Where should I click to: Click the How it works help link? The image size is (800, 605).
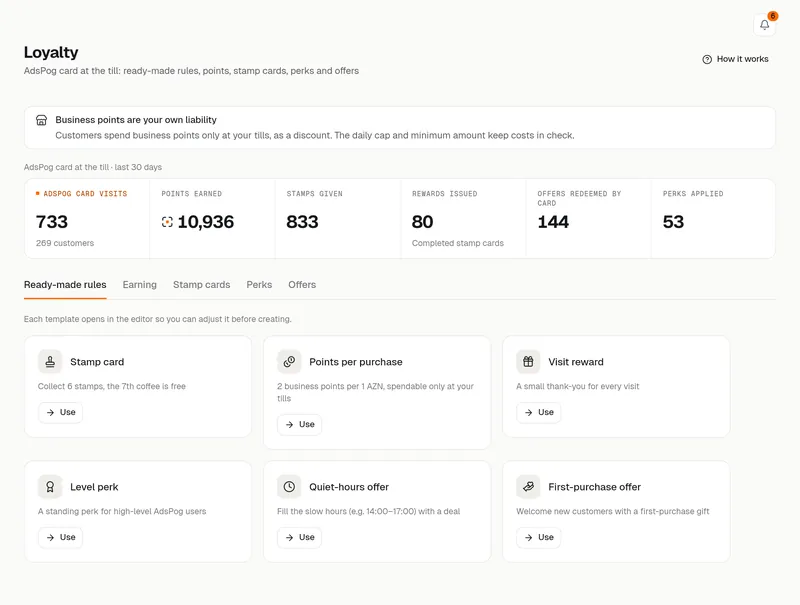click(x=735, y=59)
